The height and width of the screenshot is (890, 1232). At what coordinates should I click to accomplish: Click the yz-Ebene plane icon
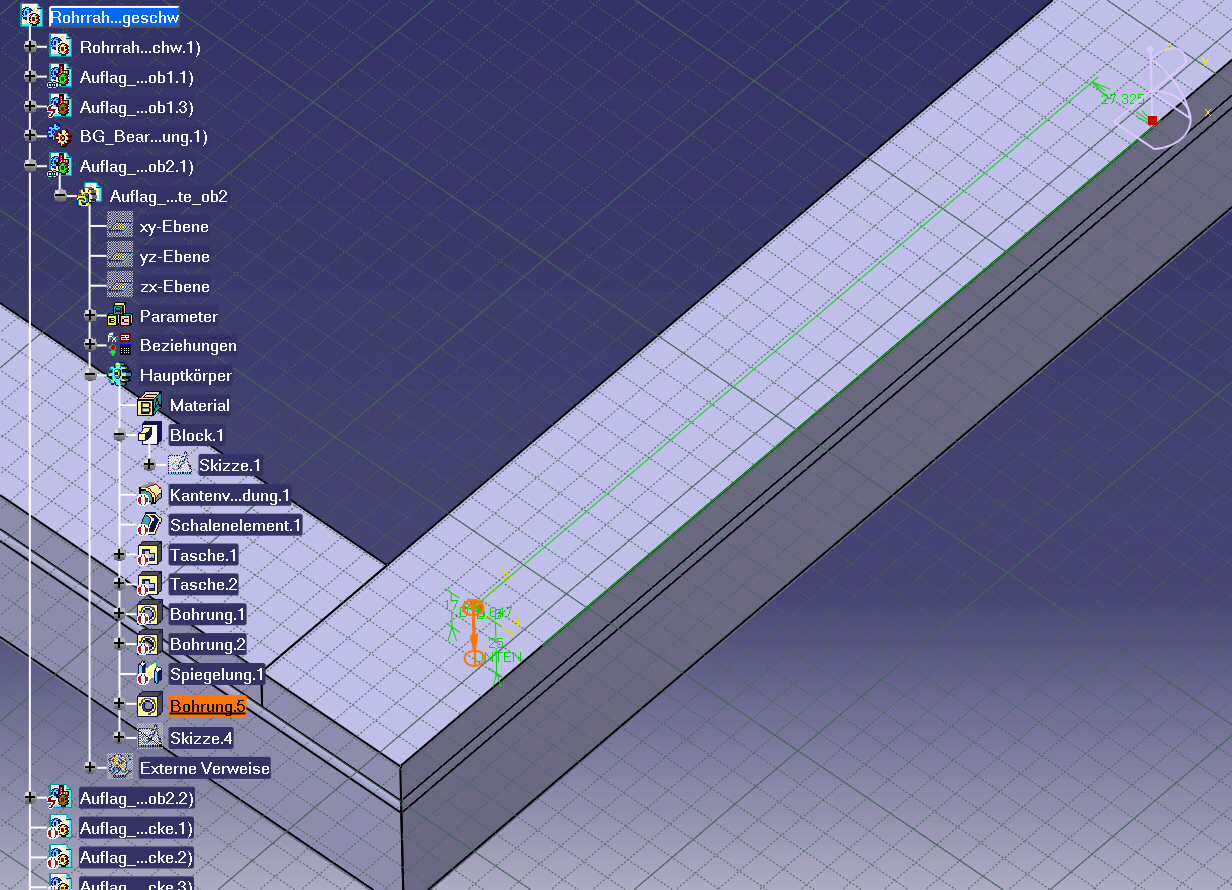120,256
